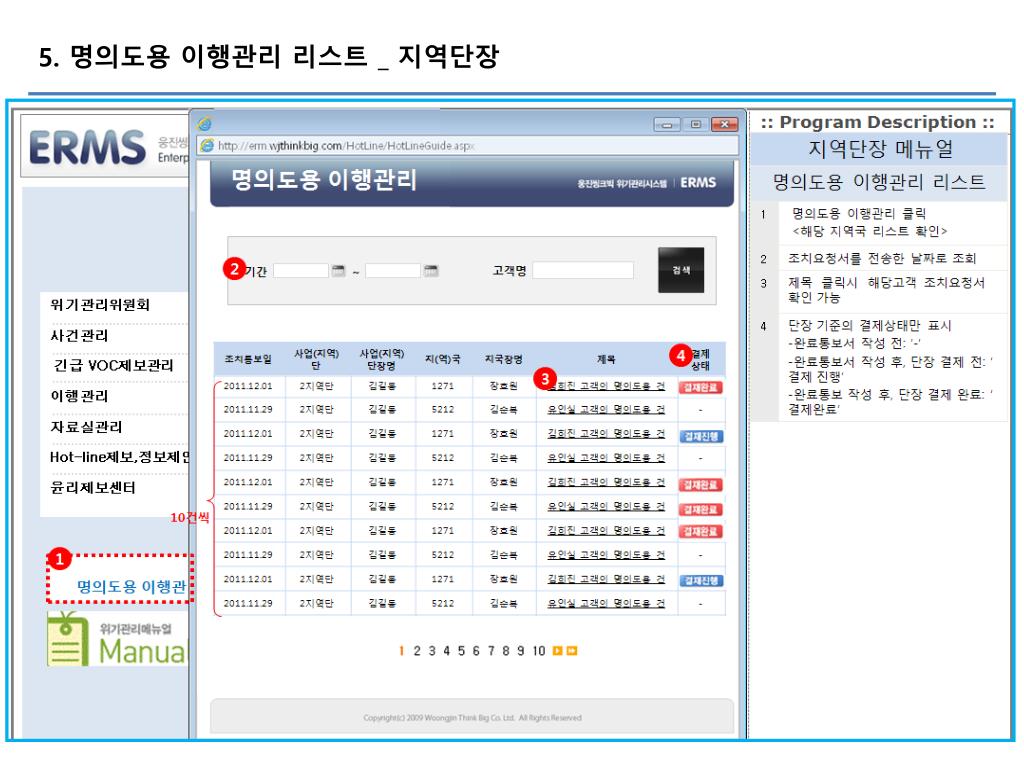Click the 명의도용 이행관리 popup heading
The image size is (1024, 768).
pyautogui.click(x=324, y=180)
